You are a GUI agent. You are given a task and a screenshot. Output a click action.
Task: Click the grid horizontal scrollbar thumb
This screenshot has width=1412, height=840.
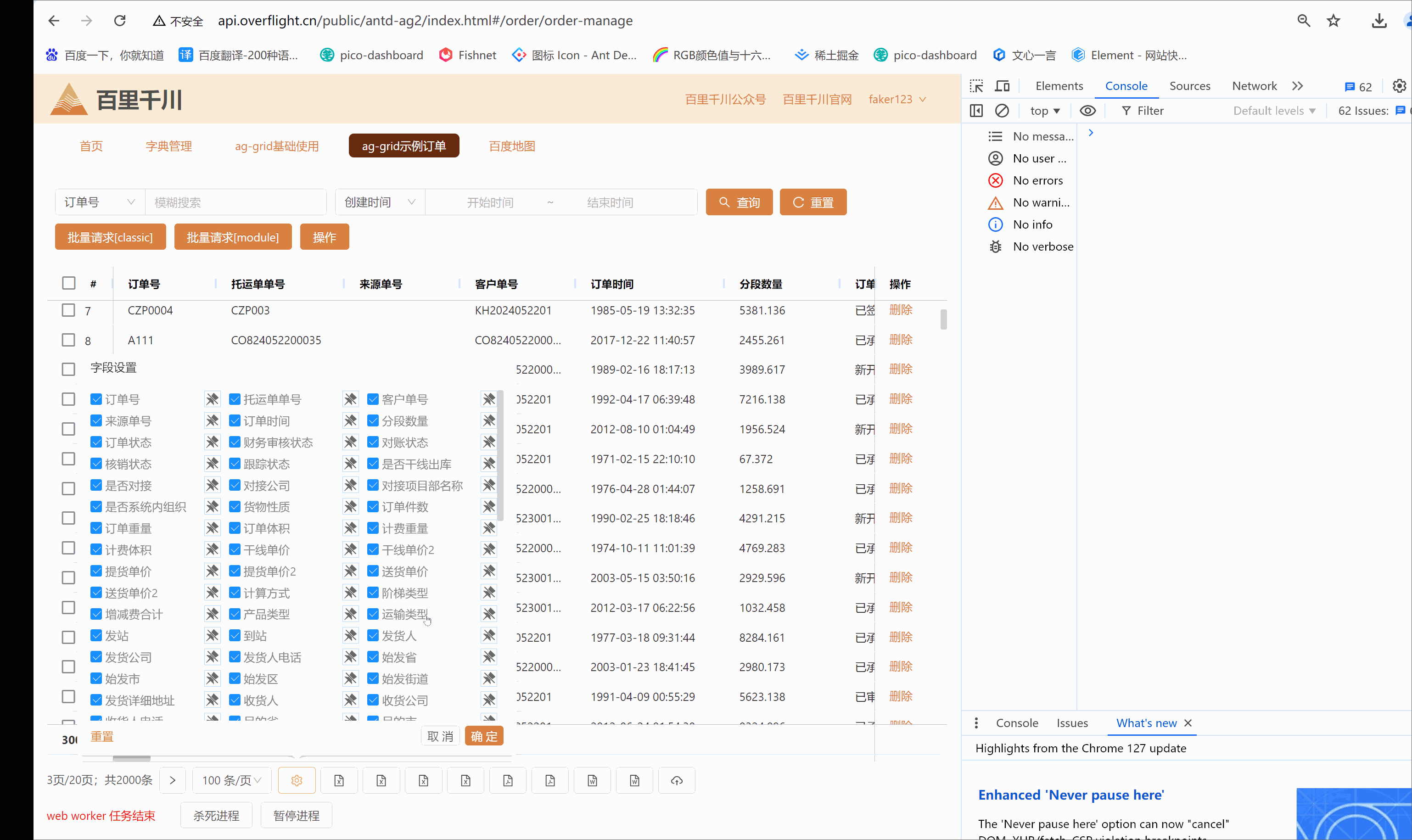coord(131,758)
